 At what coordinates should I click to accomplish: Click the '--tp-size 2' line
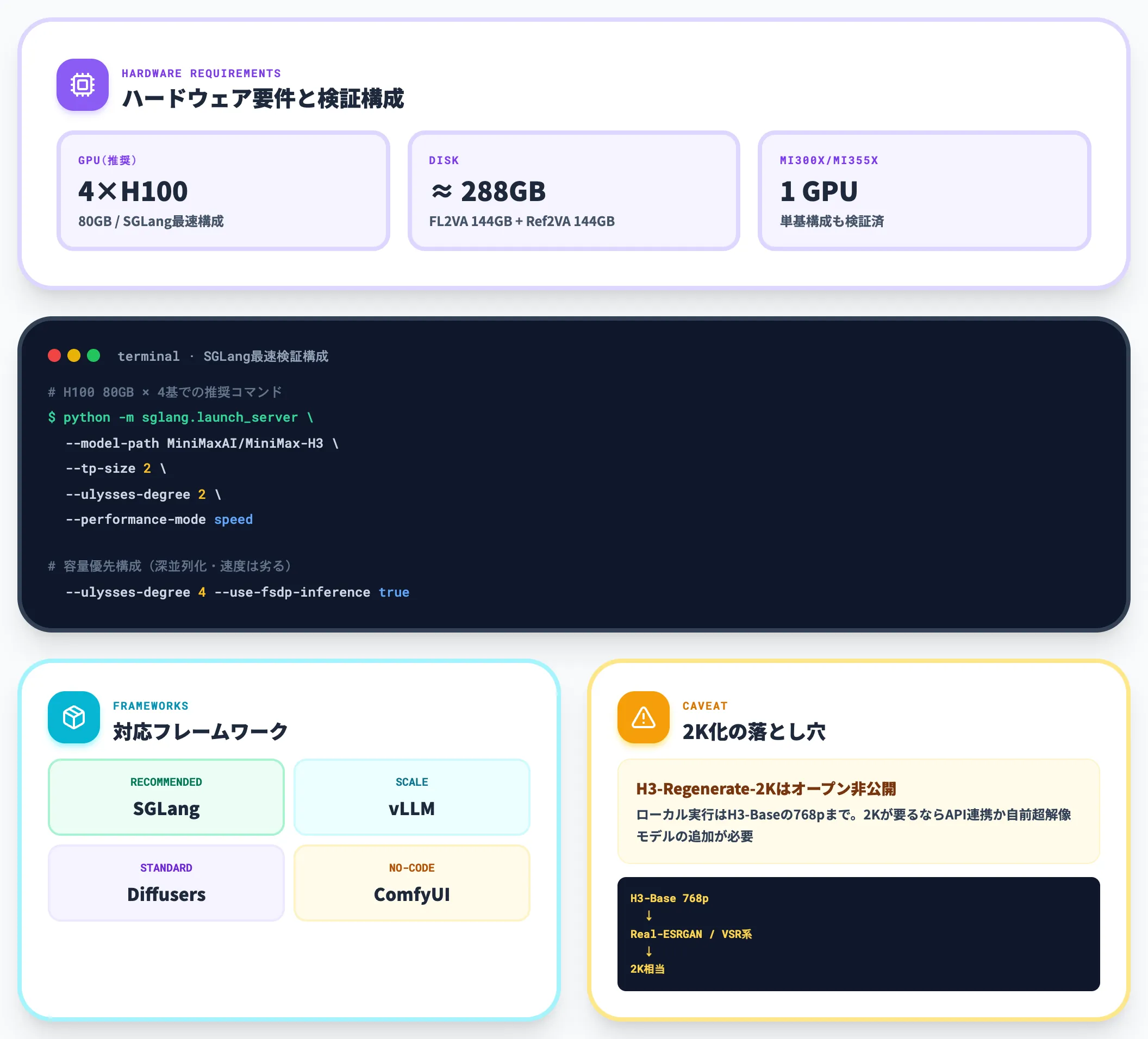pos(116,468)
